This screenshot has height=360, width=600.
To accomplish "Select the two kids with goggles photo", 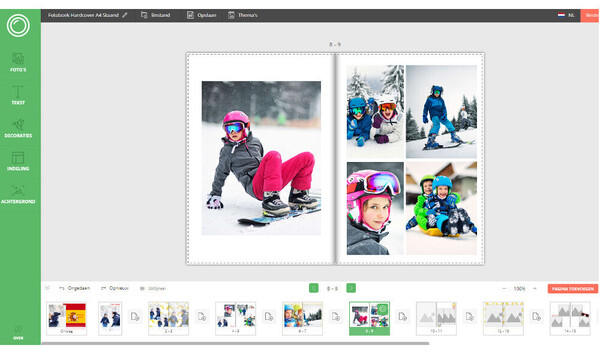I will coord(375,111).
